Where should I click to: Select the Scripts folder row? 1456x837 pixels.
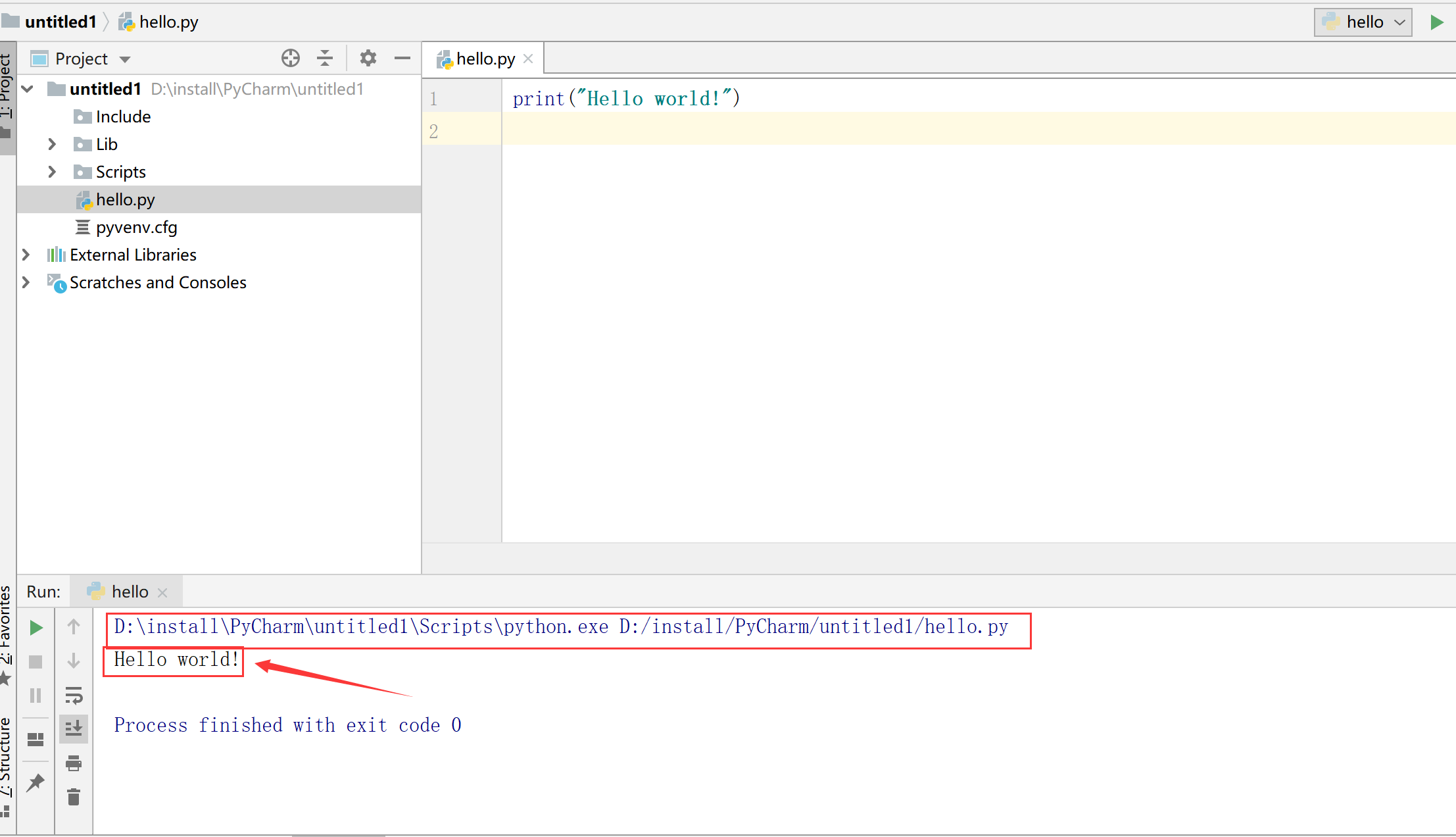tap(219, 172)
